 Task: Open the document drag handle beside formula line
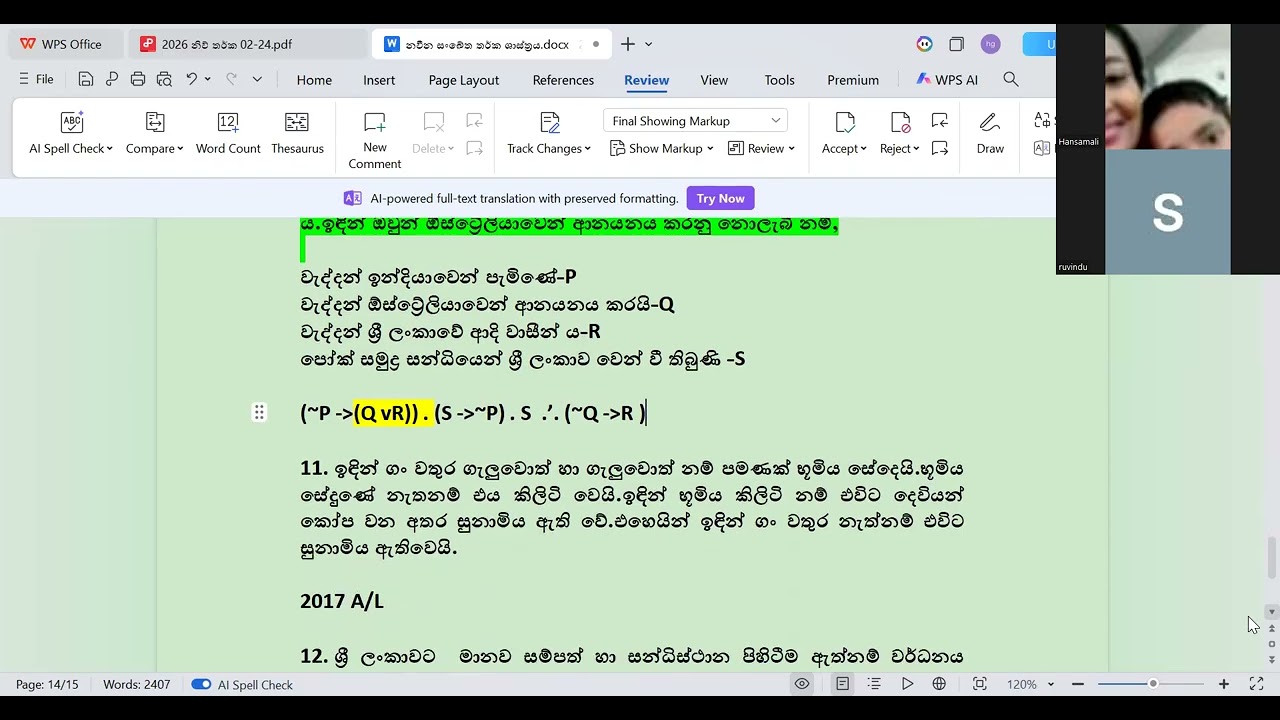pos(259,412)
